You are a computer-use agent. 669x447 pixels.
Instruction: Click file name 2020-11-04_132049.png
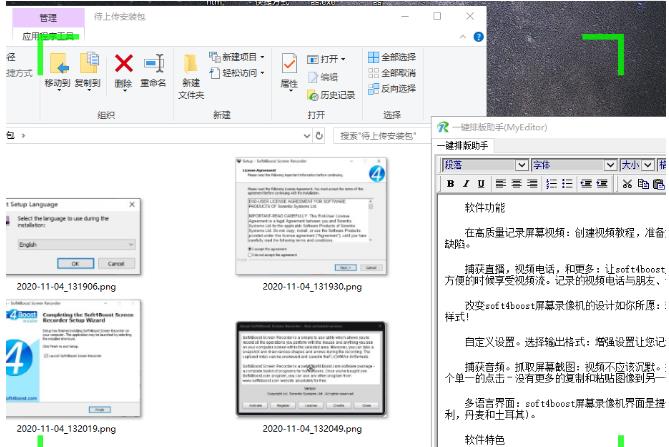(312, 429)
